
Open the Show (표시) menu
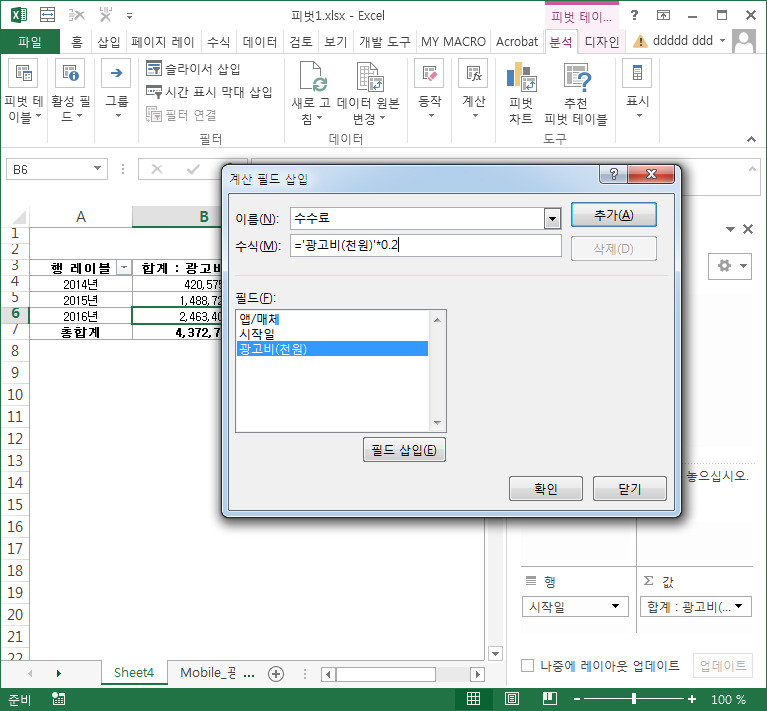click(637, 90)
